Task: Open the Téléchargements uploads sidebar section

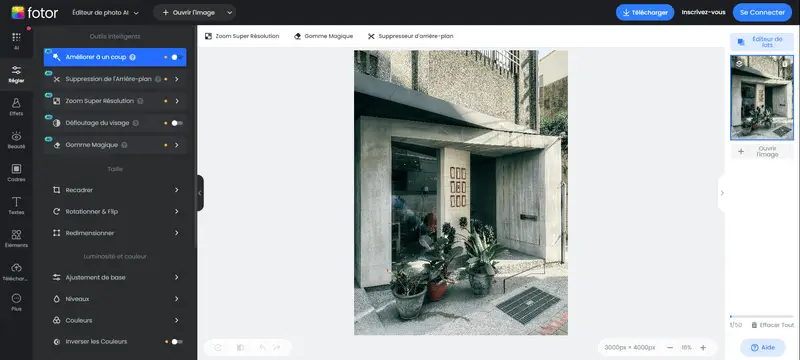Action: (x=16, y=272)
